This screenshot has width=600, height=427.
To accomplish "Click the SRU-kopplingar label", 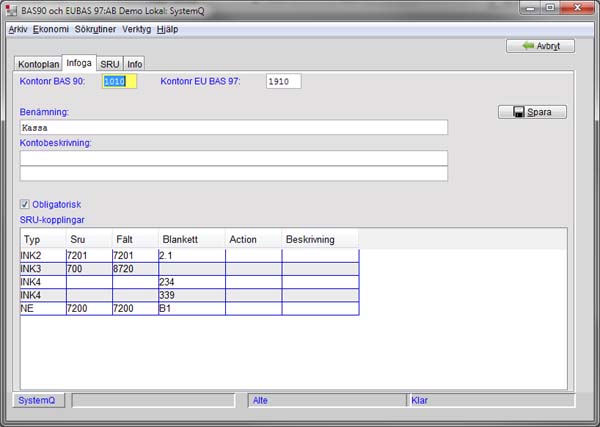I will [52, 220].
